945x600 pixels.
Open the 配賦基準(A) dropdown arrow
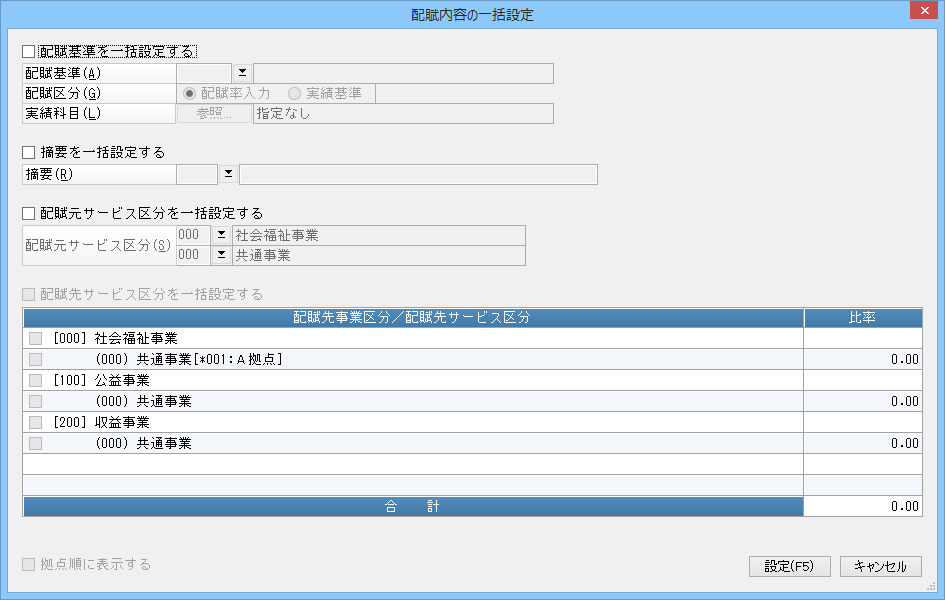coord(242,73)
